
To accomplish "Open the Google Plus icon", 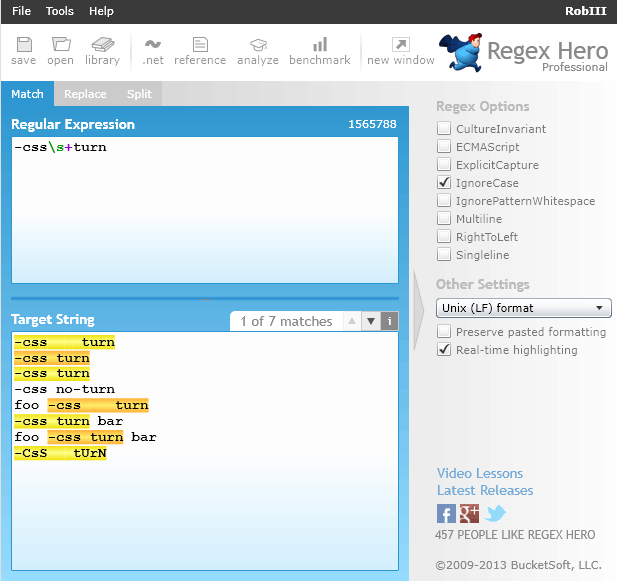I will (469, 513).
